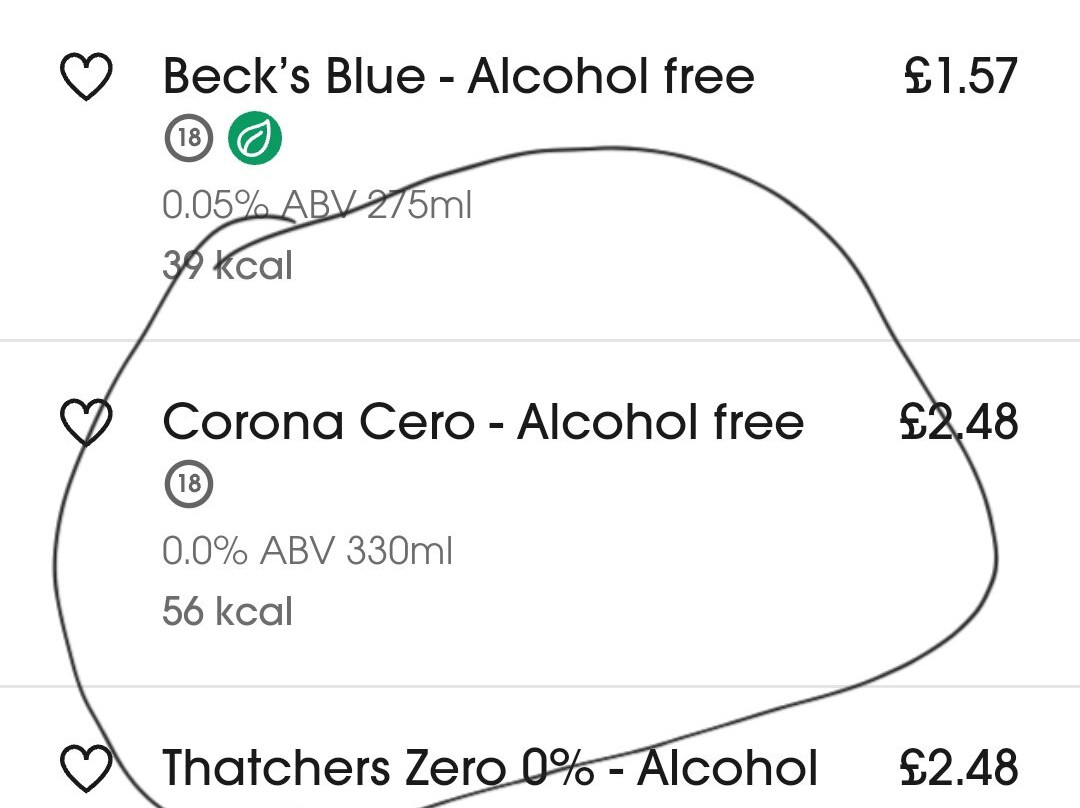Screen dimensions: 1080x808
Task: Tap the 0.05% ABV 275ml detail text
Action: pos(317,205)
